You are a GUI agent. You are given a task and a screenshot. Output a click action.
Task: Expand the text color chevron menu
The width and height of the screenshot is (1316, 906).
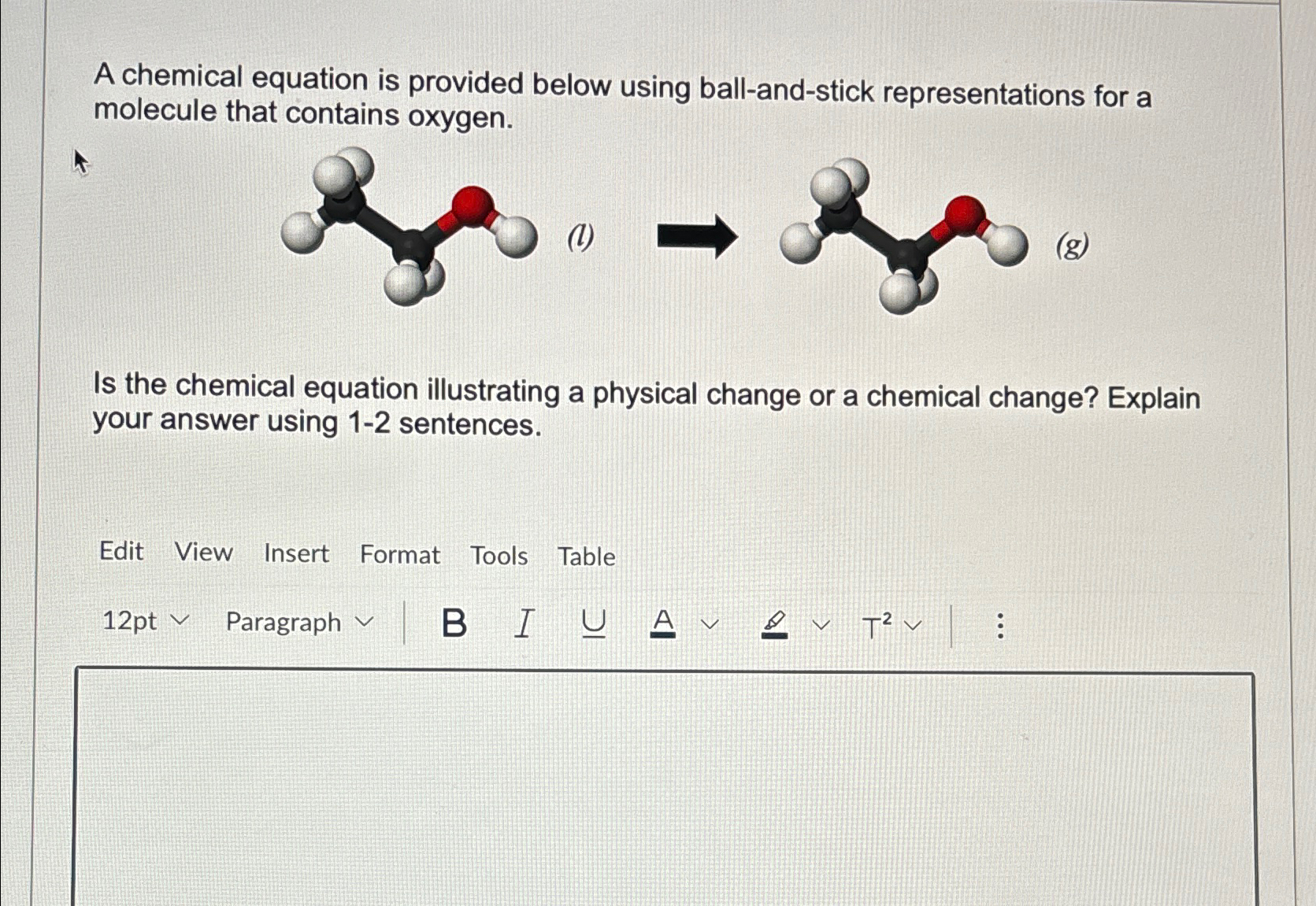pyautogui.click(x=709, y=623)
